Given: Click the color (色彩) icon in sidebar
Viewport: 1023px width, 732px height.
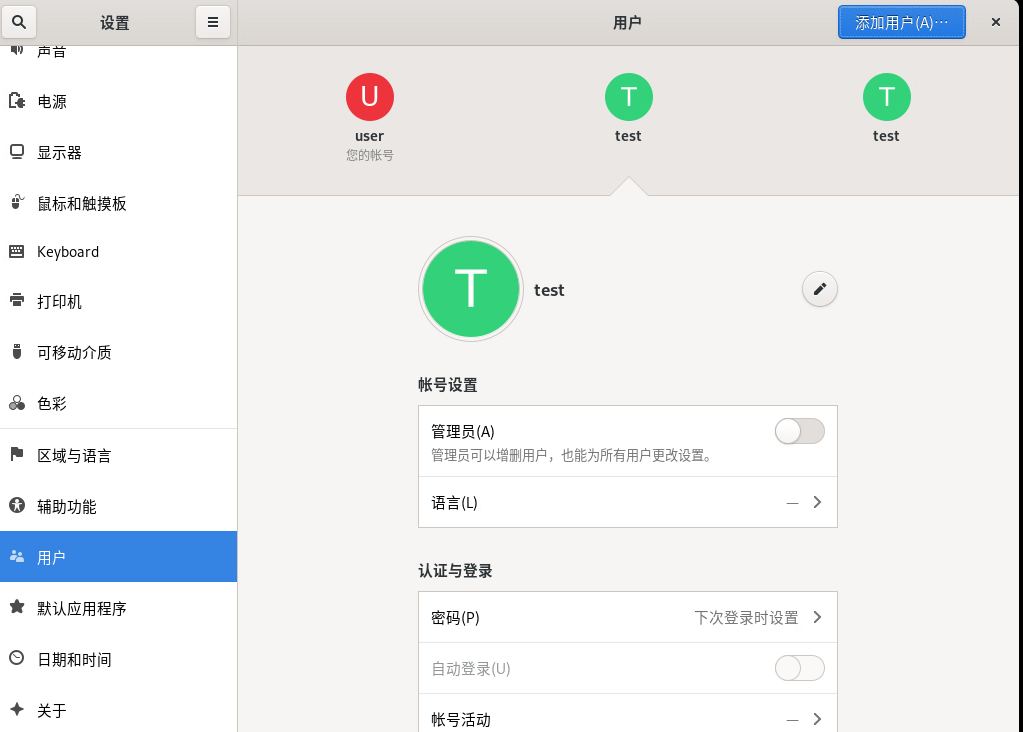Looking at the screenshot, I should click(16, 403).
